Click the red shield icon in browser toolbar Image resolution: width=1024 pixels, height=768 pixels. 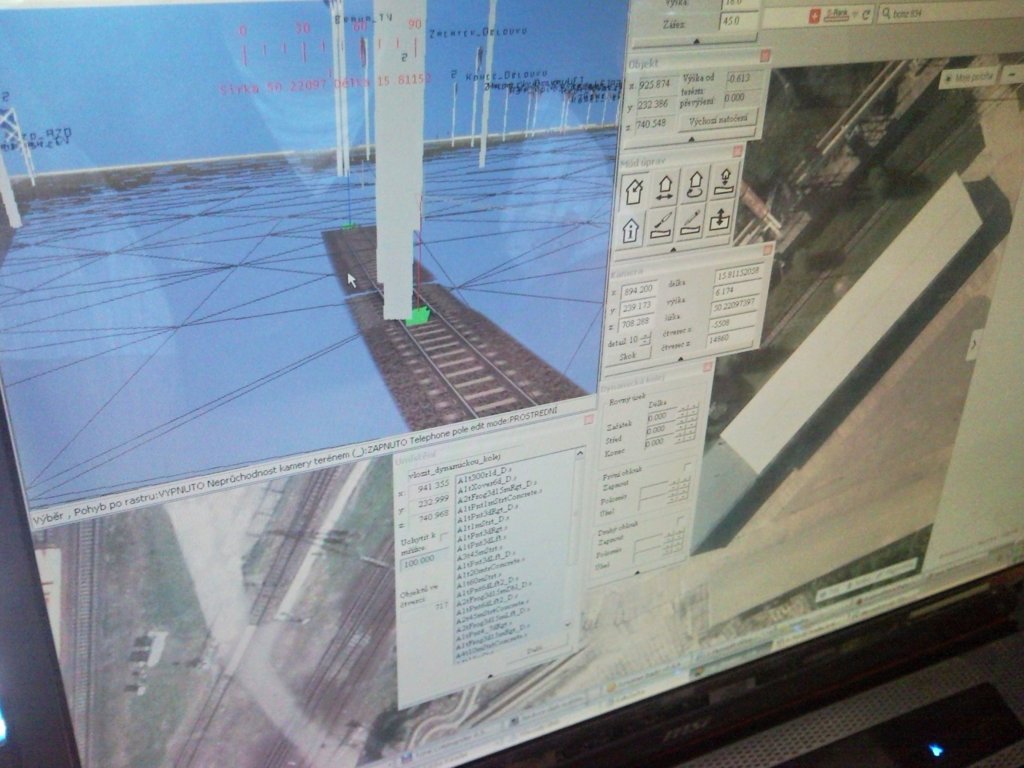coord(814,17)
